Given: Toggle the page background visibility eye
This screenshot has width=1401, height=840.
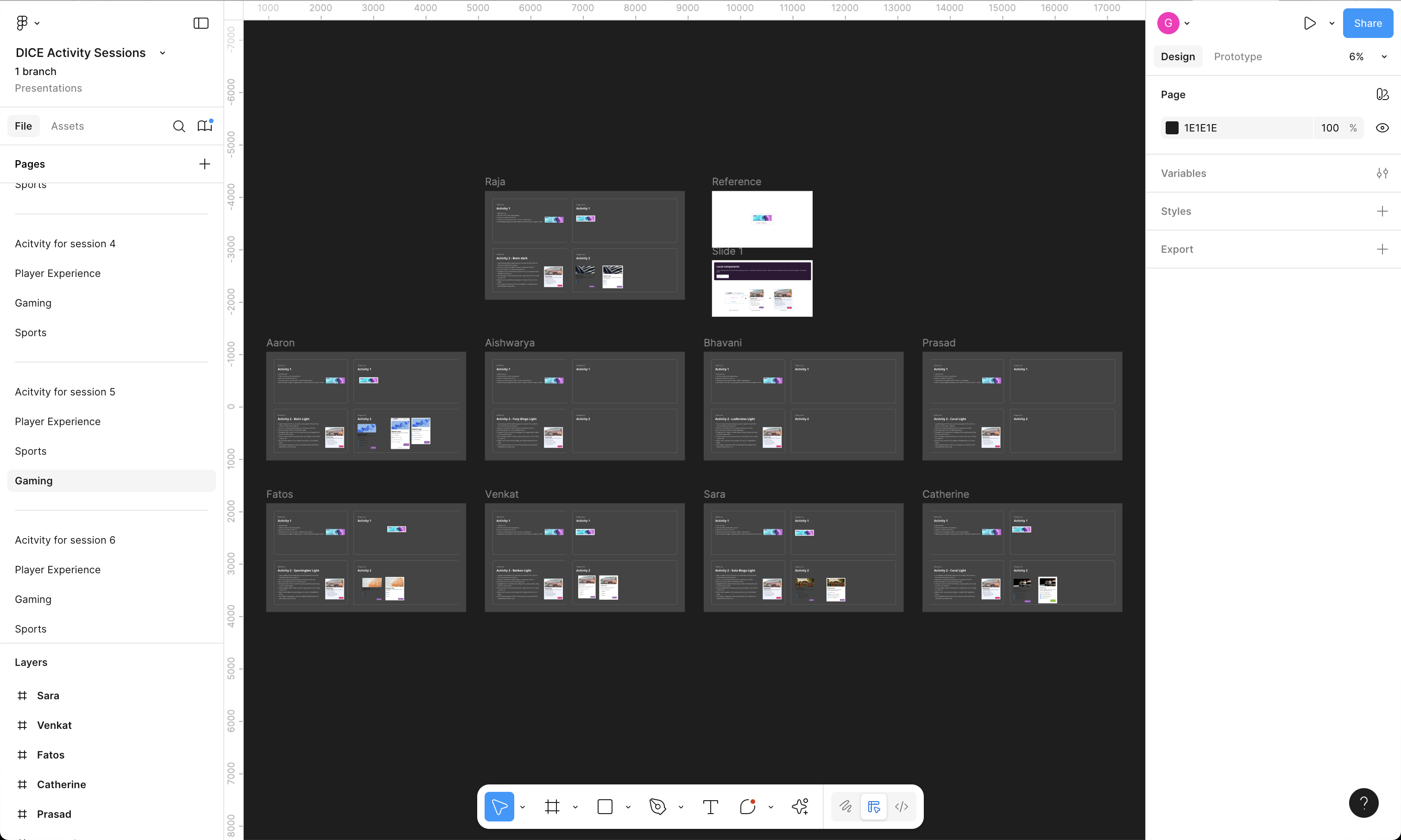Looking at the screenshot, I should point(1382,128).
